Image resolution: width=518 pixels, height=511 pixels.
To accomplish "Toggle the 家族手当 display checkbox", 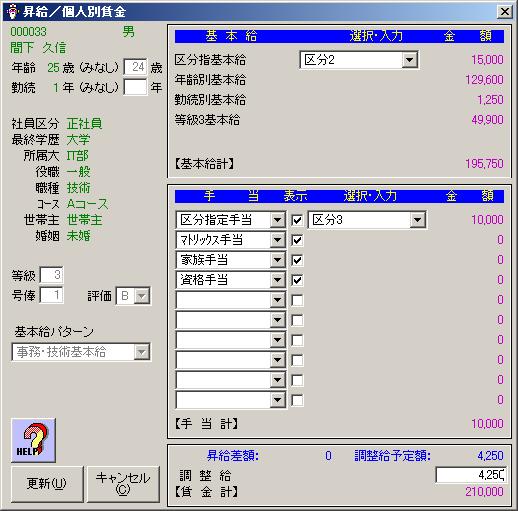I will [297, 260].
